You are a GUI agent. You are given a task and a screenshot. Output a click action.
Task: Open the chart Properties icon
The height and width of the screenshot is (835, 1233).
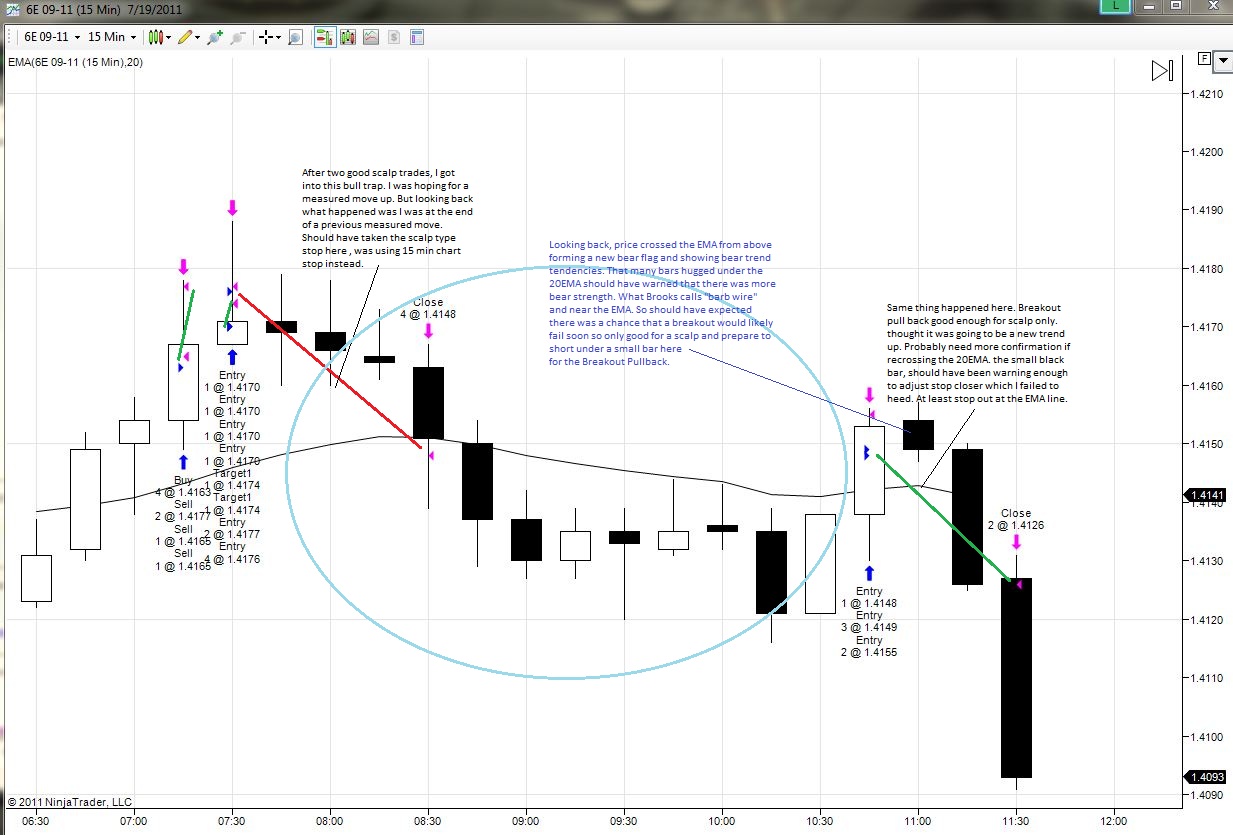pyautogui.click(x=417, y=37)
